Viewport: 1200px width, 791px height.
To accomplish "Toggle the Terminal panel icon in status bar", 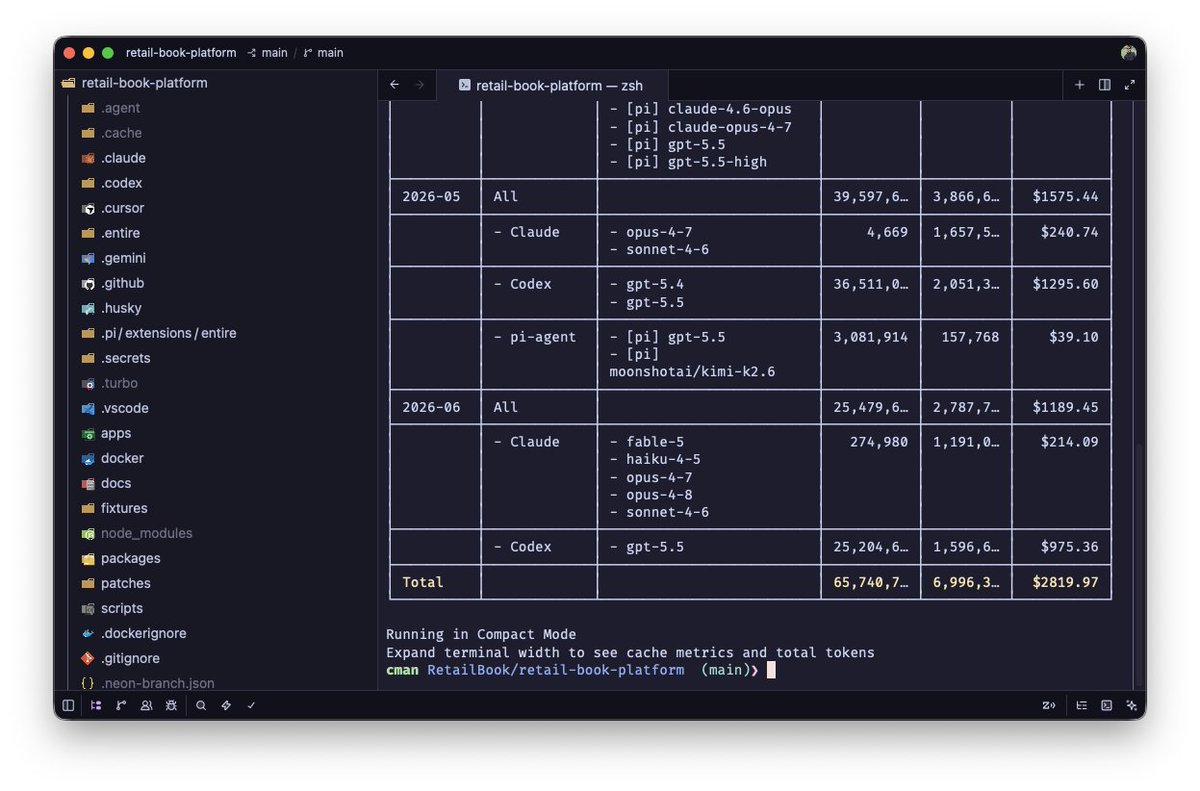I will click(x=1107, y=705).
